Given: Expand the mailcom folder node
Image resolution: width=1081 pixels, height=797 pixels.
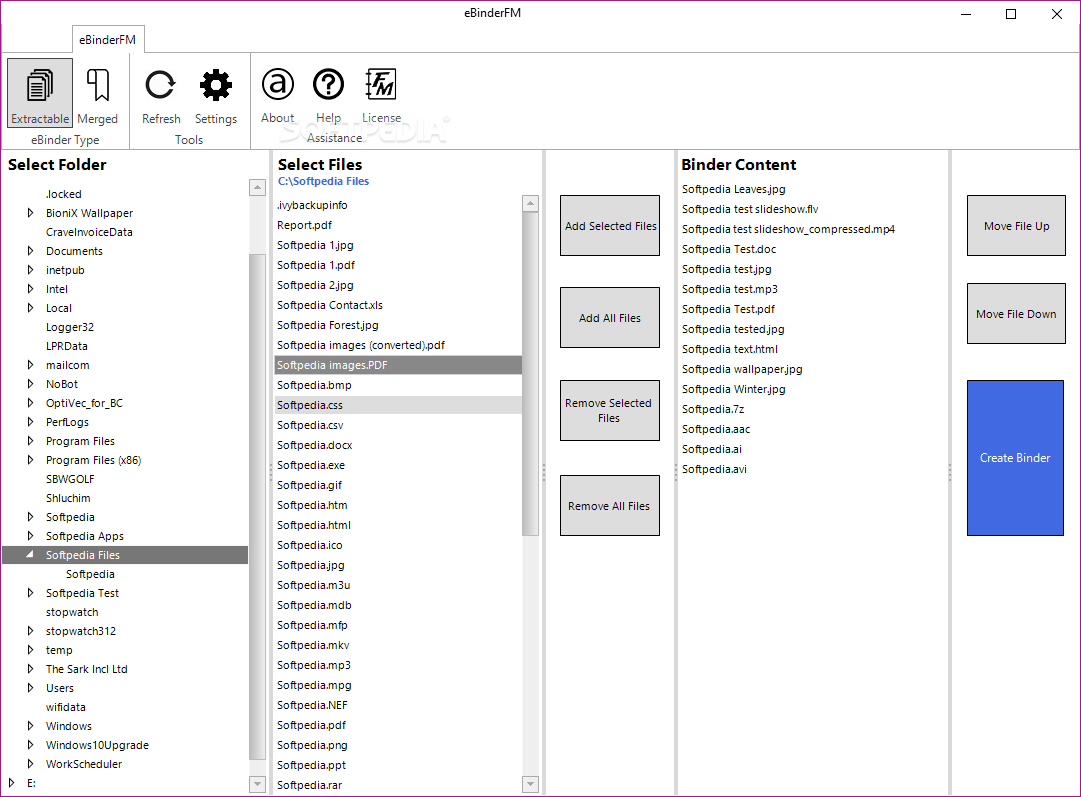Looking at the screenshot, I should [x=30, y=365].
